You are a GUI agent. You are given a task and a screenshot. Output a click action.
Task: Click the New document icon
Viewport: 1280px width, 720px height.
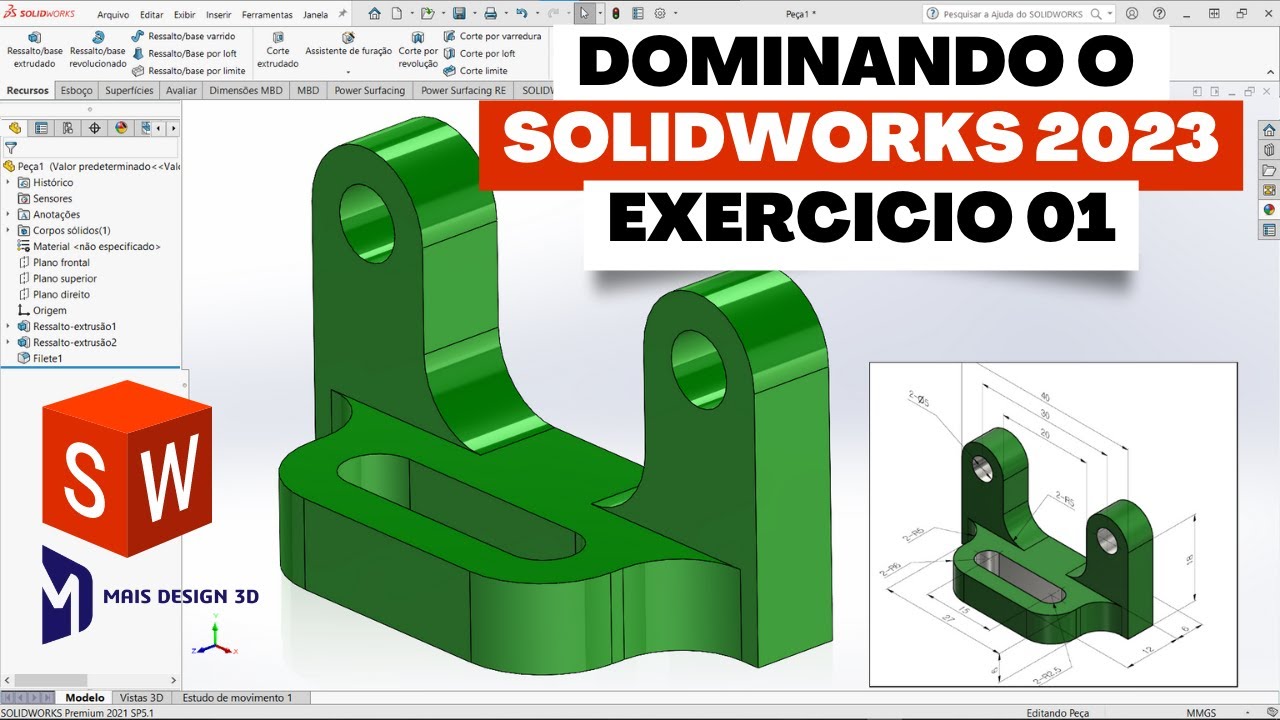397,14
